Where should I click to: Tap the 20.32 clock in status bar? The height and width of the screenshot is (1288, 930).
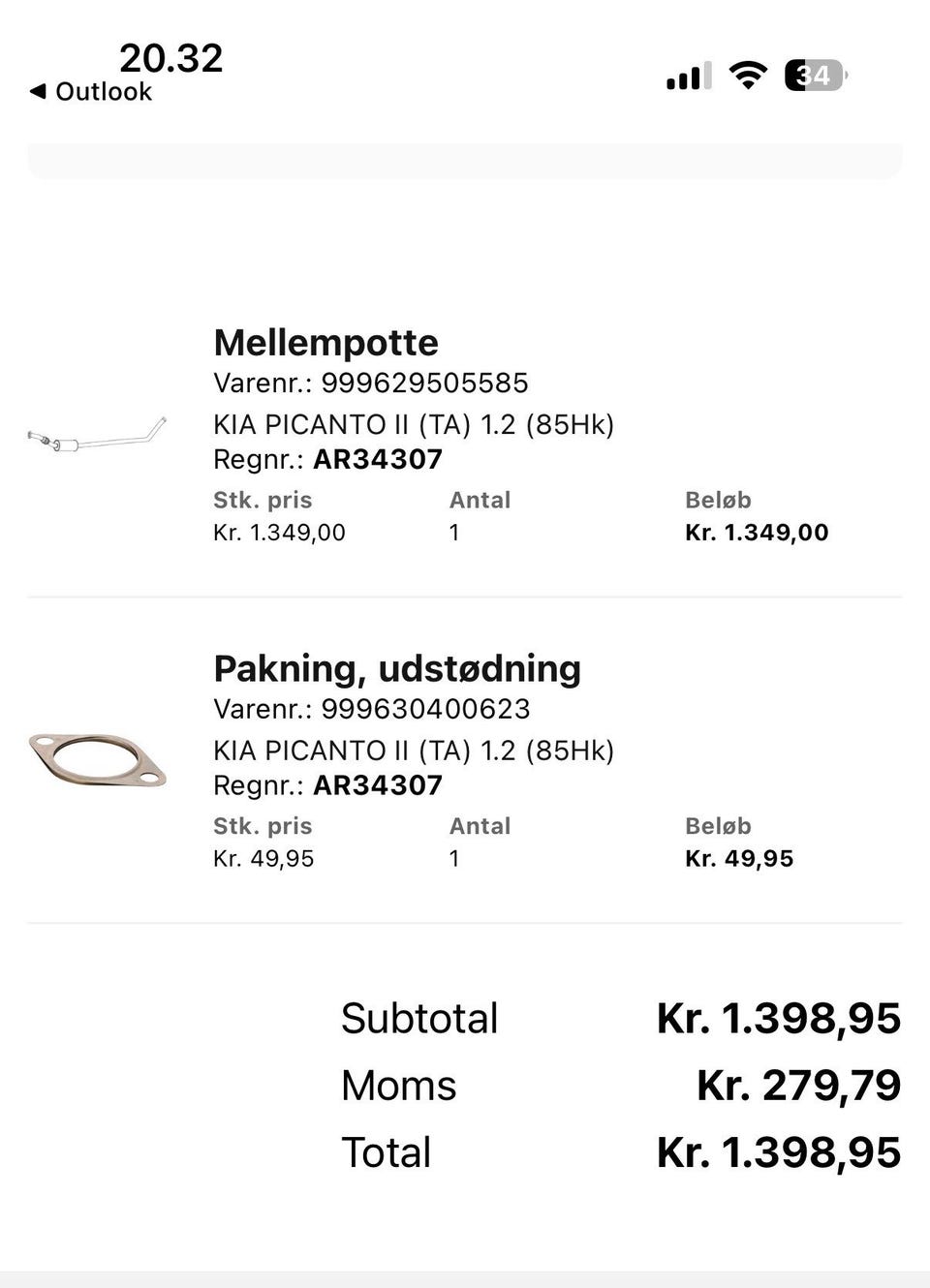tap(170, 58)
